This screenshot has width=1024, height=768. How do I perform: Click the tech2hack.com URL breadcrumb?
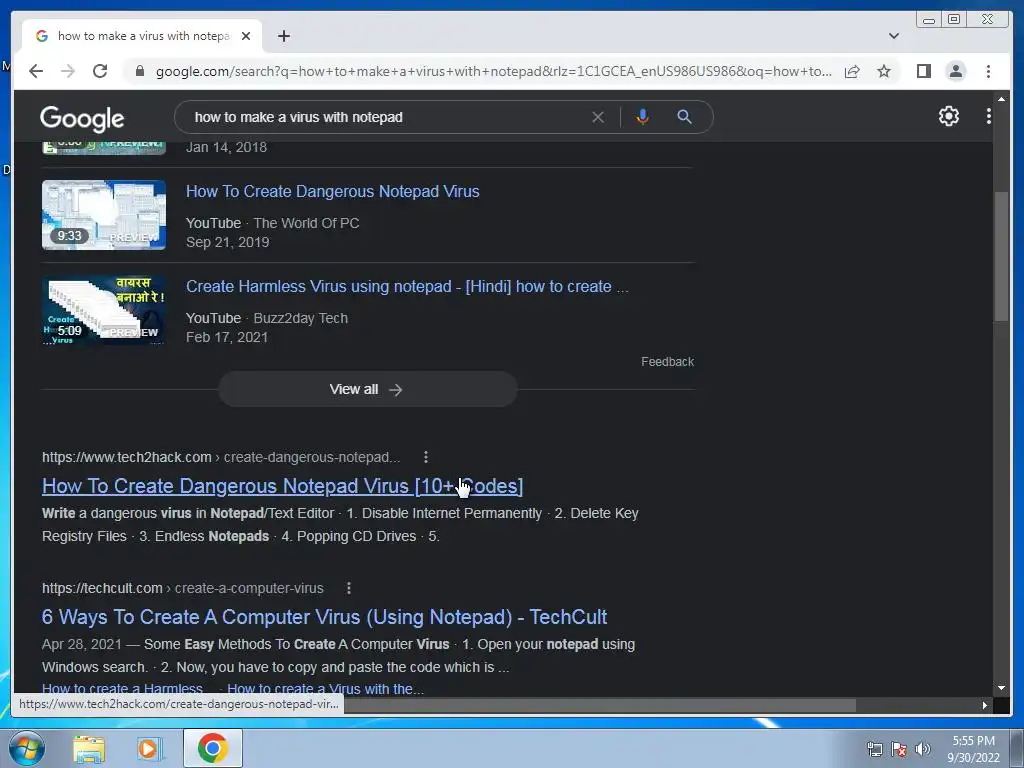pos(221,457)
